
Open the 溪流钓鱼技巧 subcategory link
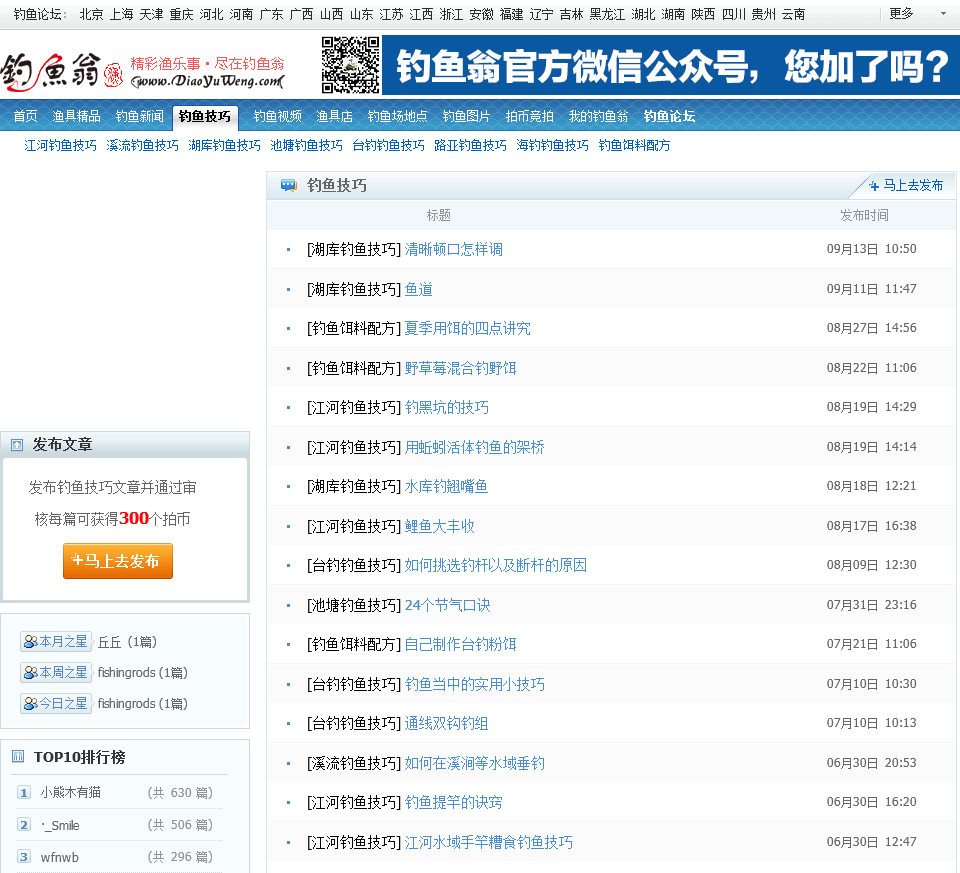[x=143, y=146]
